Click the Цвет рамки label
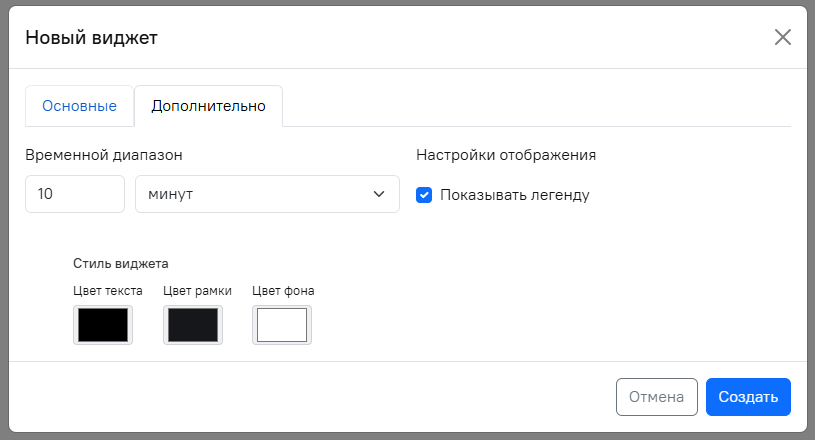The image size is (815, 440). tap(197, 291)
